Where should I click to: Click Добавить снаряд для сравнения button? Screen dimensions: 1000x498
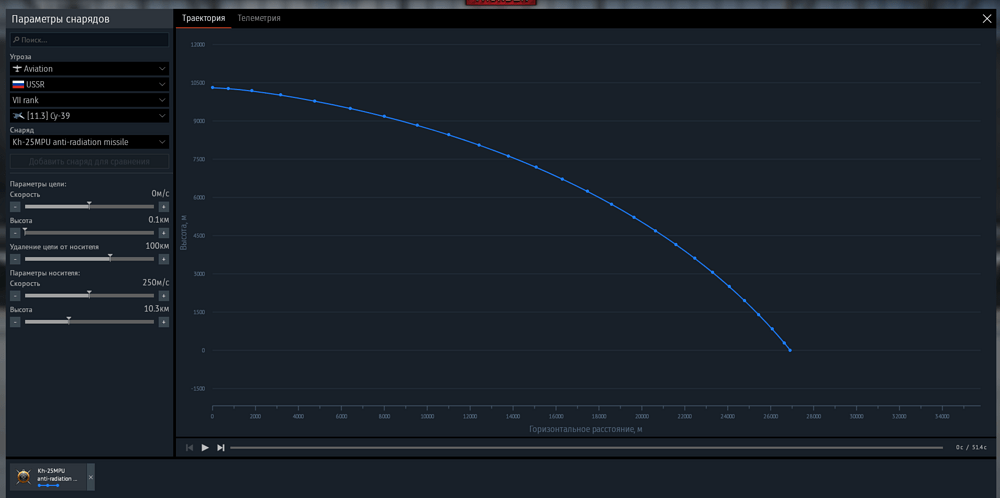[x=89, y=161]
